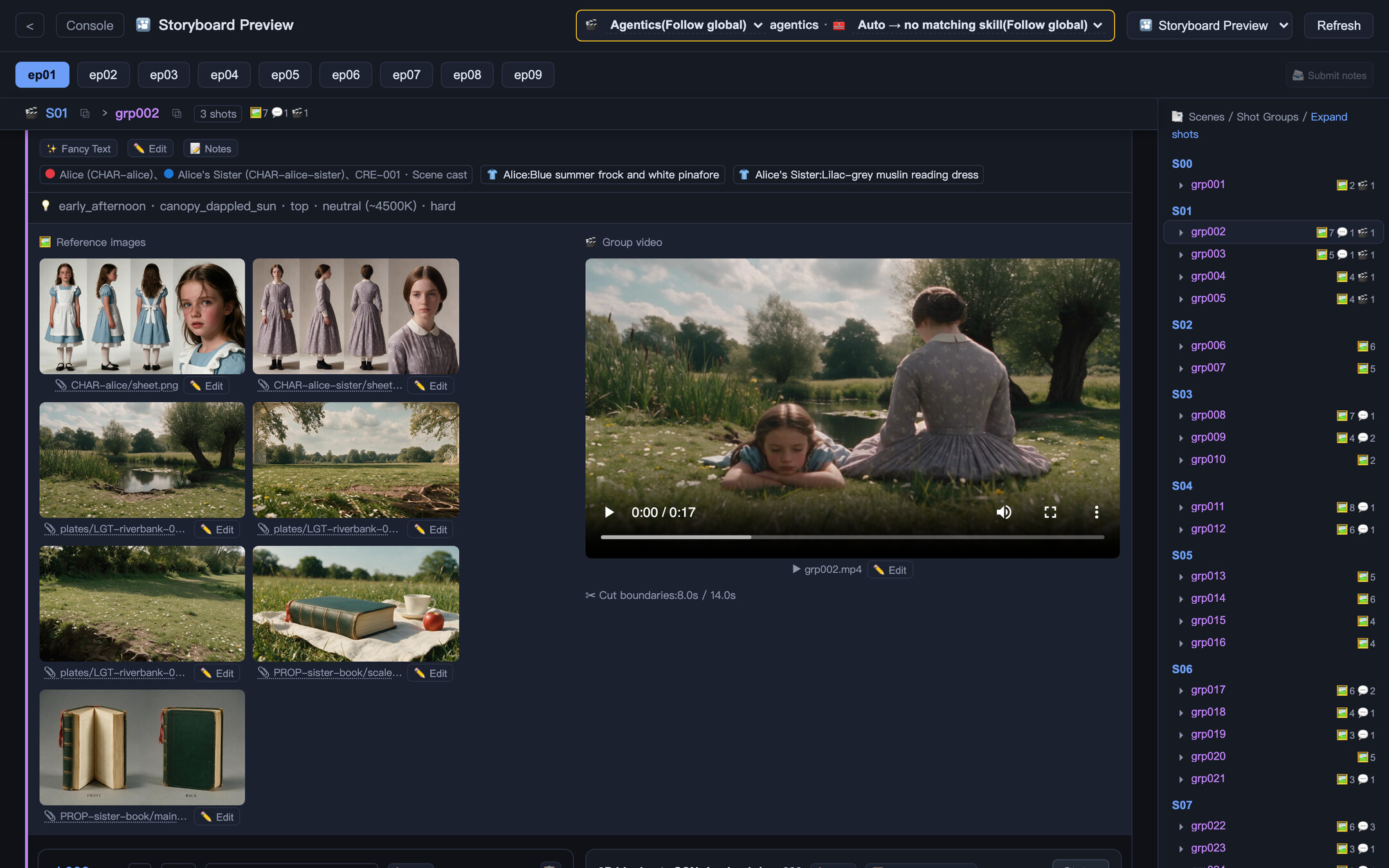Open the Alice character sheet thumbnail
Image resolution: width=1389 pixels, height=868 pixels.
(x=142, y=316)
